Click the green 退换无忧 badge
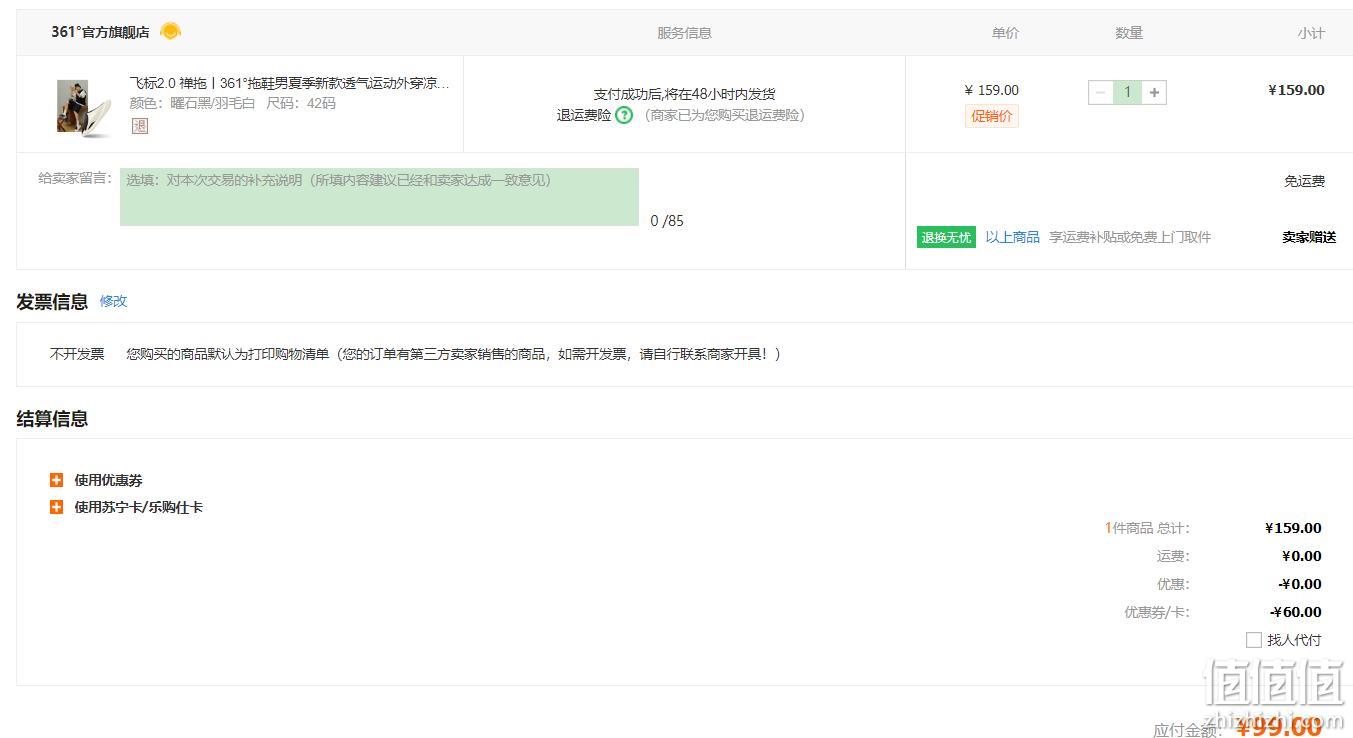Image resolution: width=1353 pixels, height=738 pixels. (x=946, y=237)
